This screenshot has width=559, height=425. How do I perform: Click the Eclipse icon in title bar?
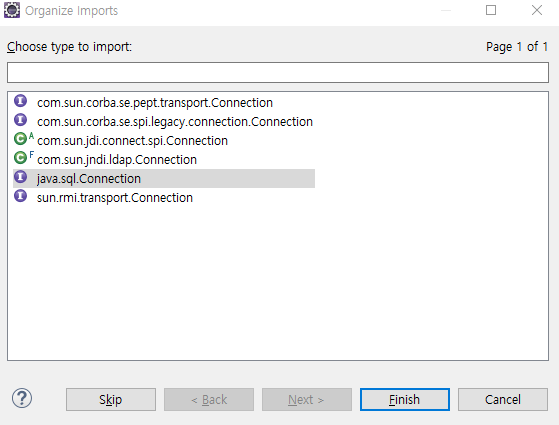(11, 10)
